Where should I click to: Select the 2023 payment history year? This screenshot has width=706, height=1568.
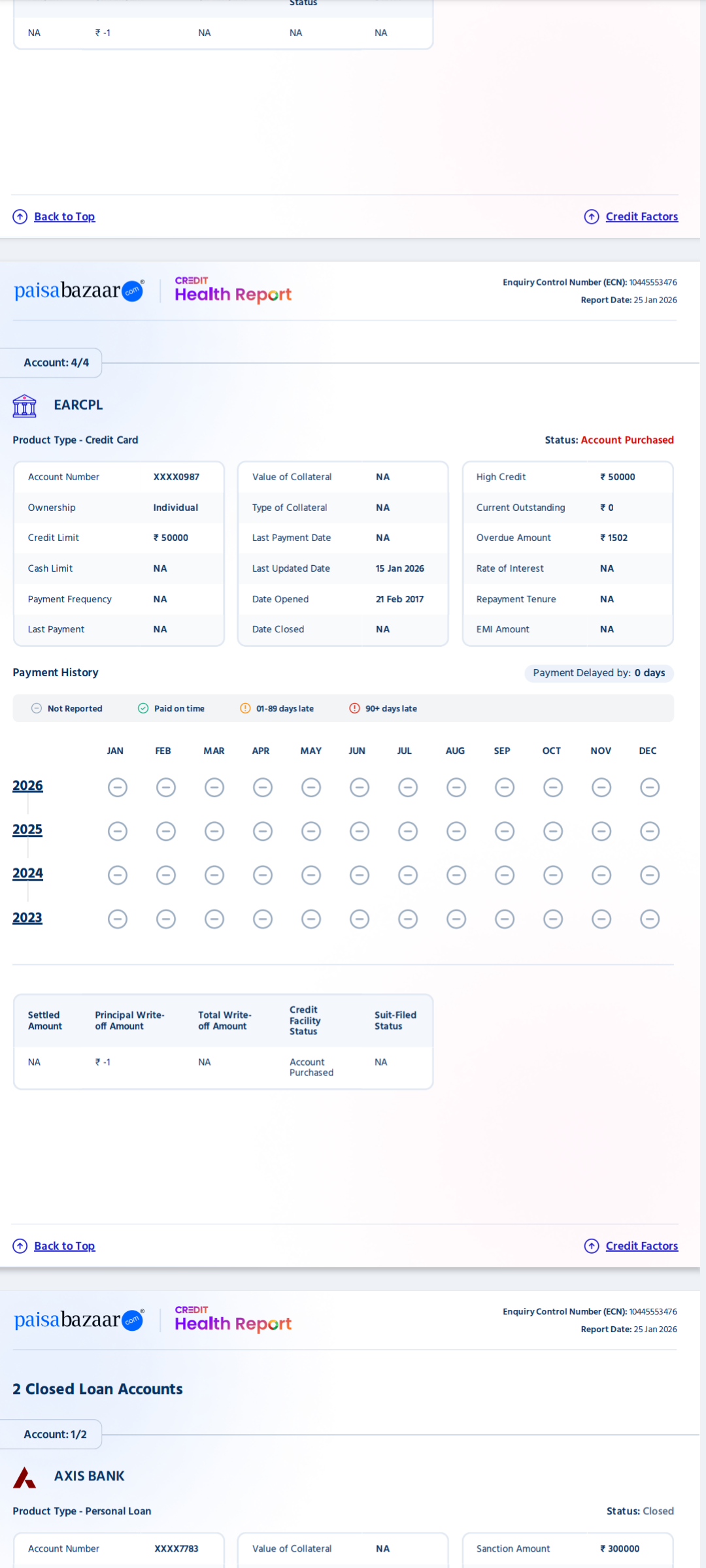[x=27, y=917]
